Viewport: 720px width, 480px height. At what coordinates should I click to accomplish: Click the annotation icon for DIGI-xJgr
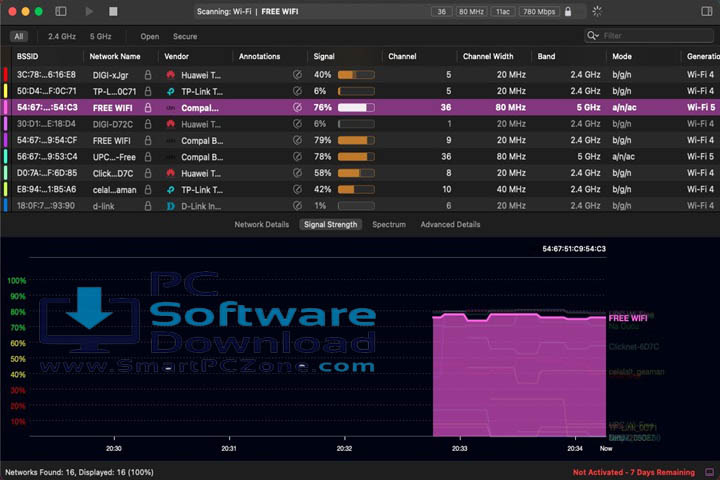[298, 74]
